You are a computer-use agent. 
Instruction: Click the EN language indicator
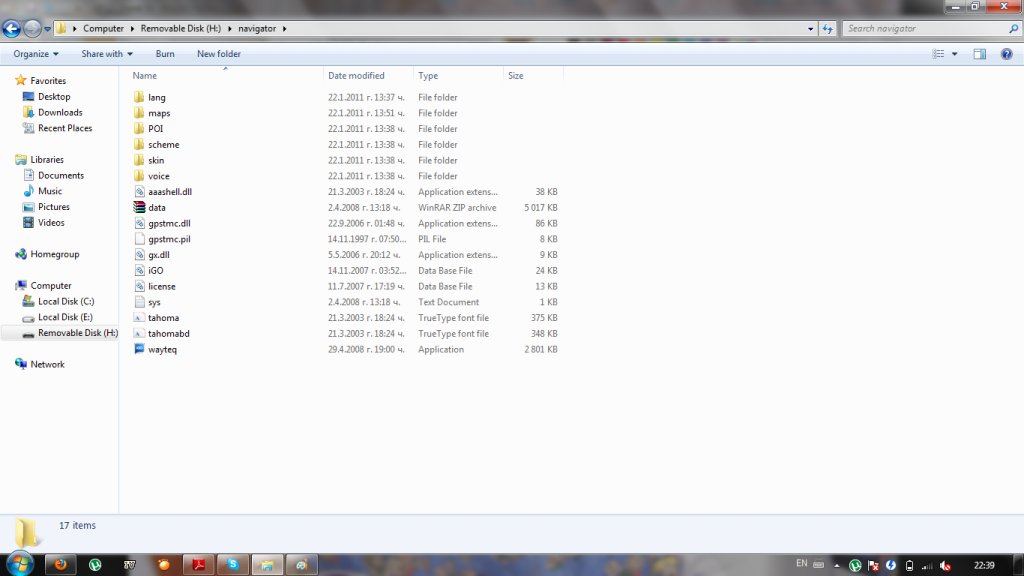click(x=801, y=564)
